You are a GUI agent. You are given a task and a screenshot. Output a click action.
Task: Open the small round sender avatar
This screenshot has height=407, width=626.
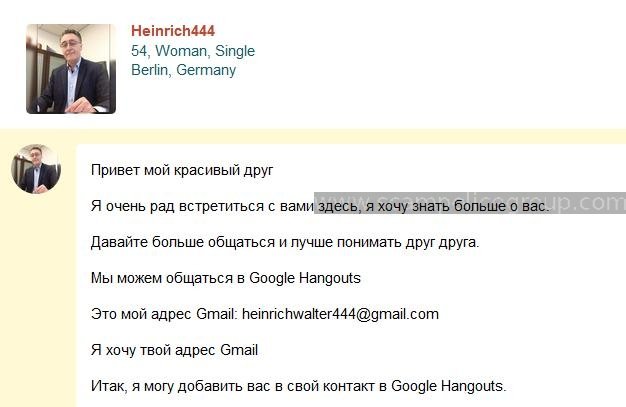tap(36, 169)
